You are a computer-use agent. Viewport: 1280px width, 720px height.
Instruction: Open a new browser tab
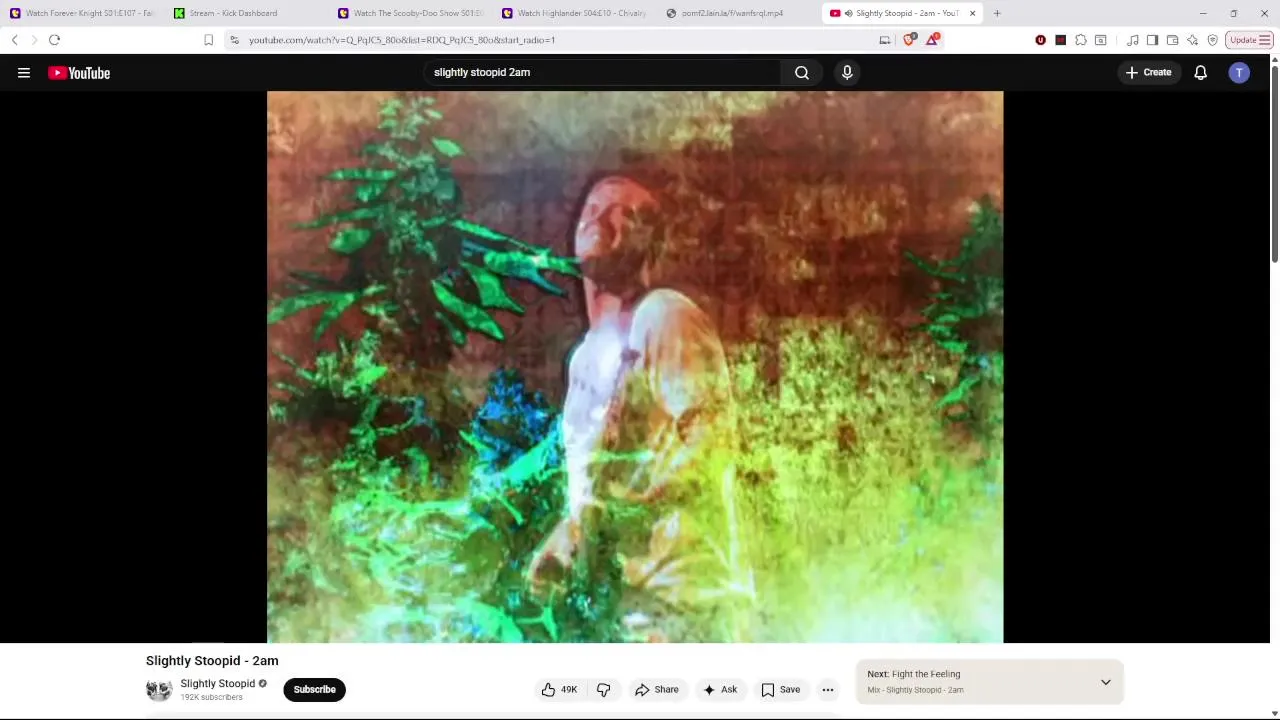point(997,13)
